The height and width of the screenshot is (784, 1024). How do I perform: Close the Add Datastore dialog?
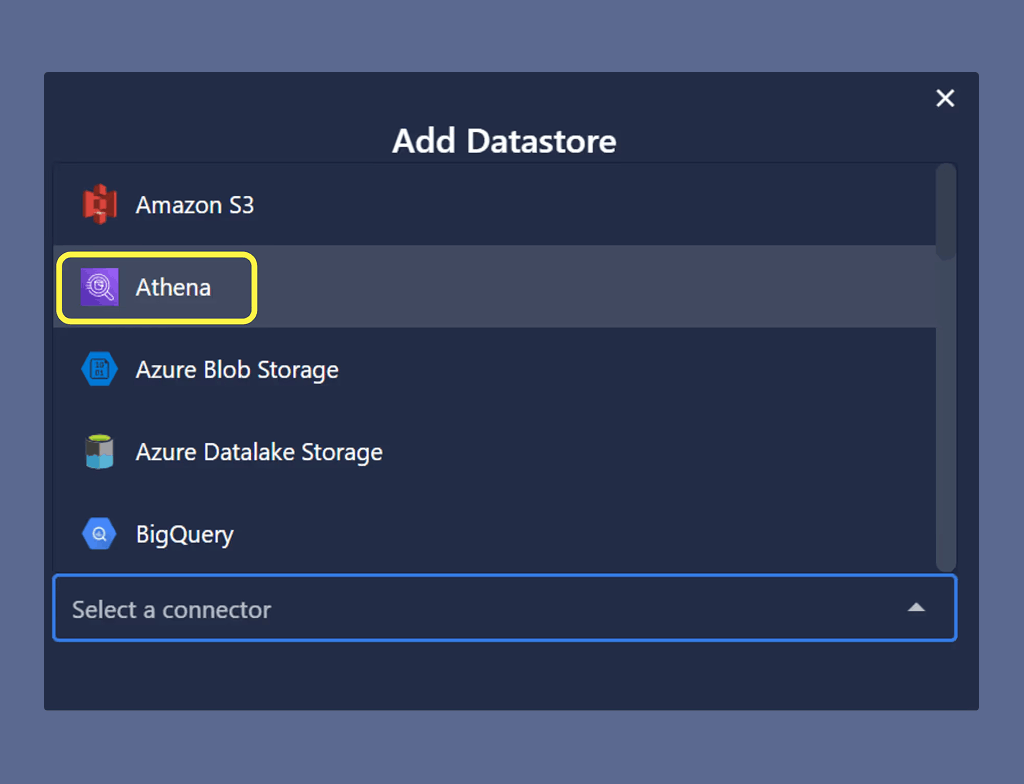(945, 98)
